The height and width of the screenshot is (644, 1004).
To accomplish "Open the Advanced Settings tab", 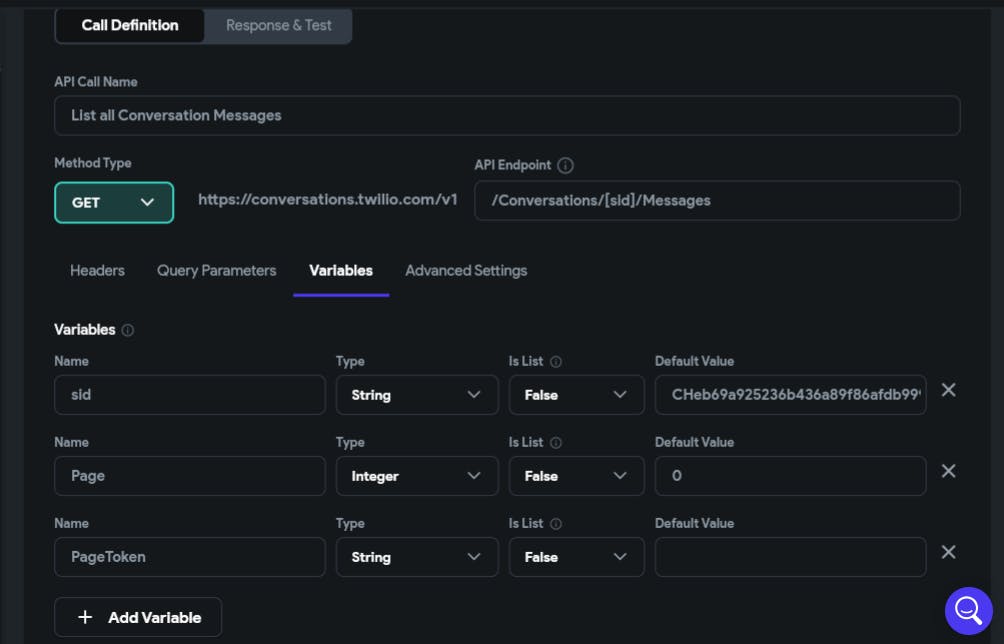I will pyautogui.click(x=466, y=270).
